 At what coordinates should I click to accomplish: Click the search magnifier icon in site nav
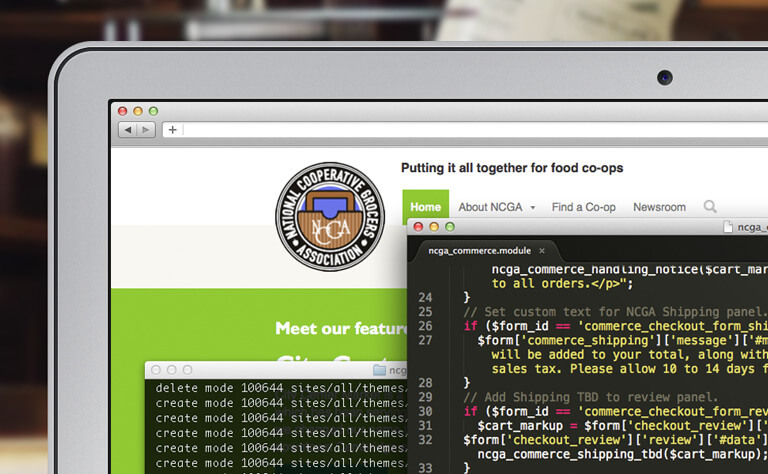[x=710, y=207]
